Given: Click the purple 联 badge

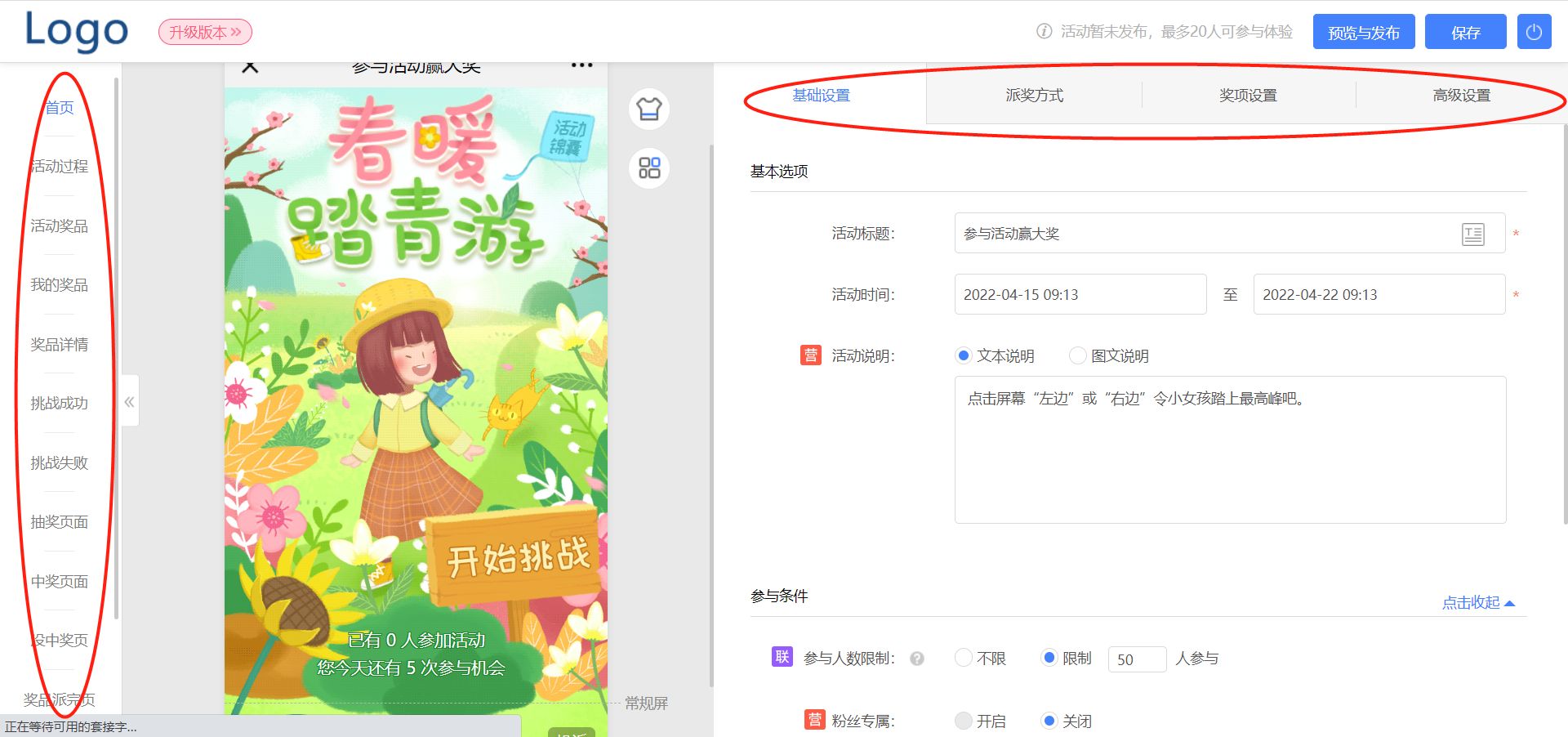Looking at the screenshot, I should (x=782, y=657).
